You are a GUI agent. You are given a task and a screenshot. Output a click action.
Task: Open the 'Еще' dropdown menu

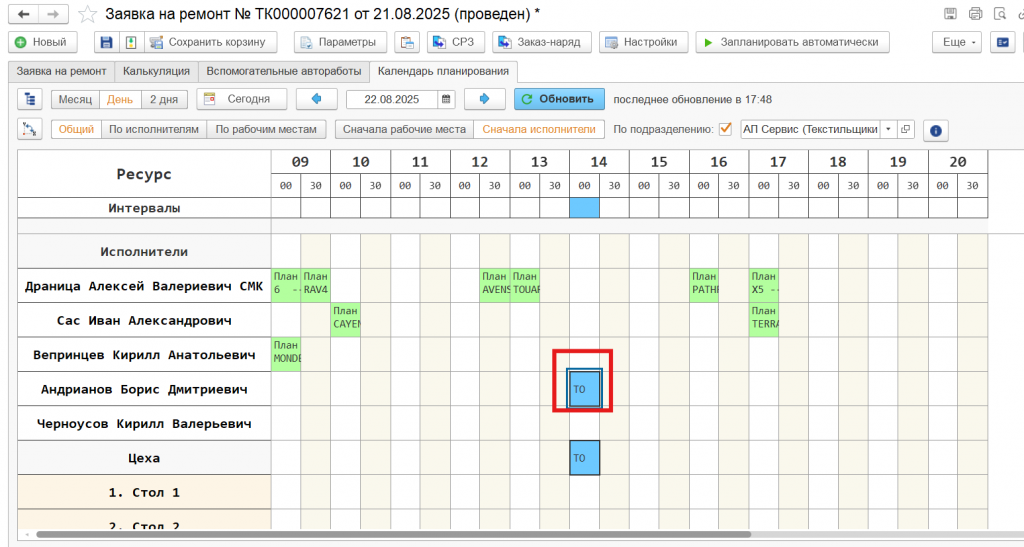point(959,42)
